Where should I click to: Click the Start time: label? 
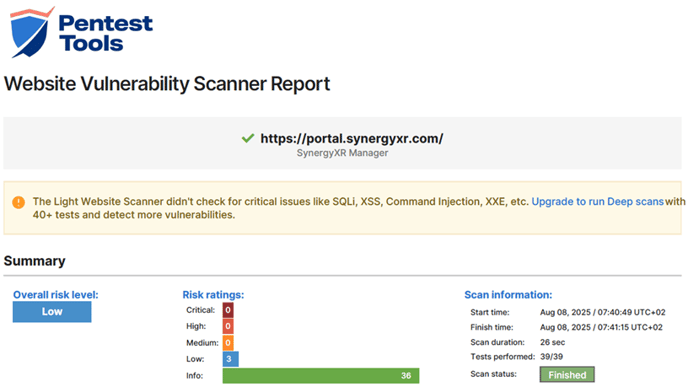tap(490, 312)
